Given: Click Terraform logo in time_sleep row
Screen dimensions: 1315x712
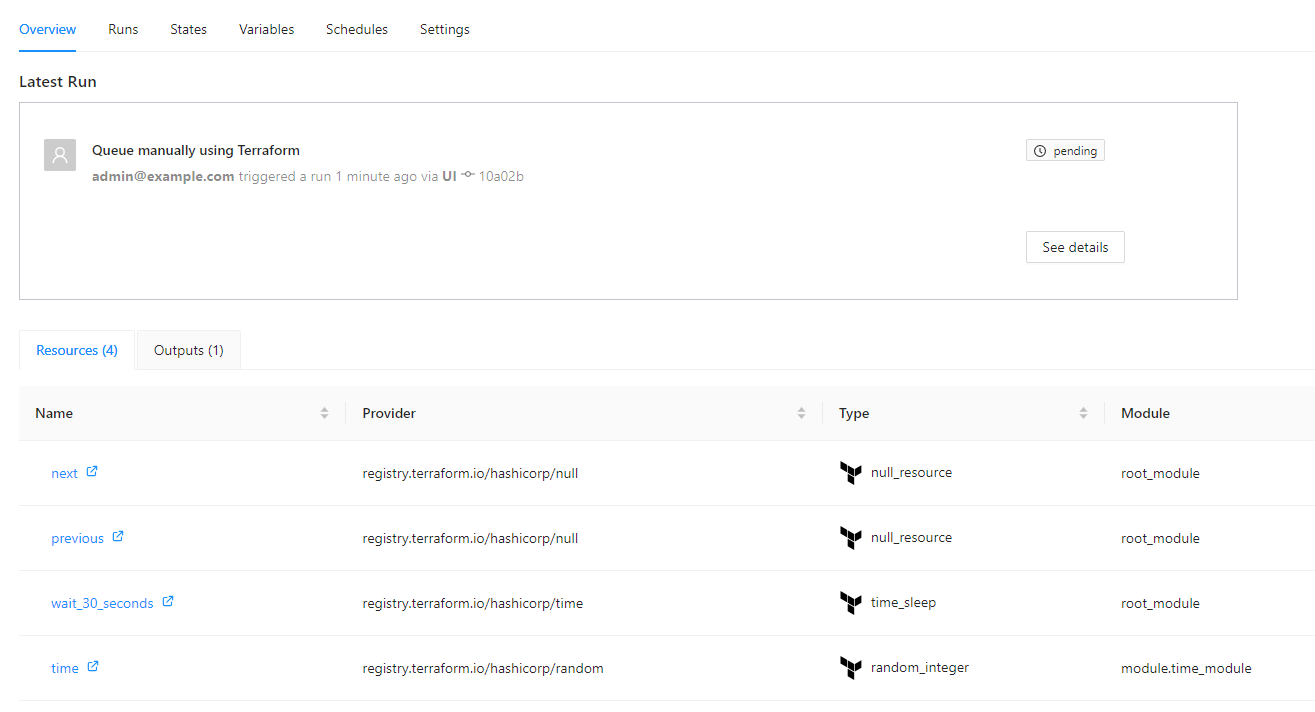Looking at the screenshot, I should tap(850, 603).
